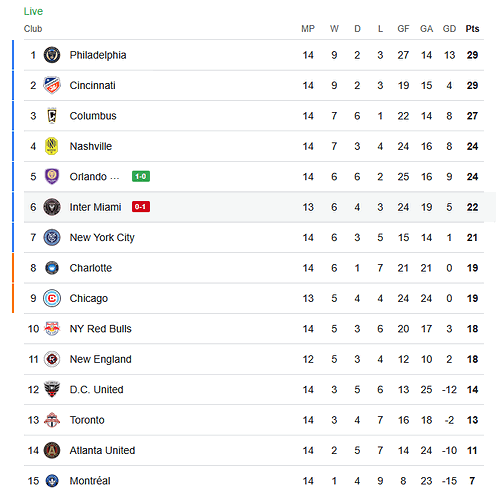
Task: Click the GD column header
Action: coord(449,29)
